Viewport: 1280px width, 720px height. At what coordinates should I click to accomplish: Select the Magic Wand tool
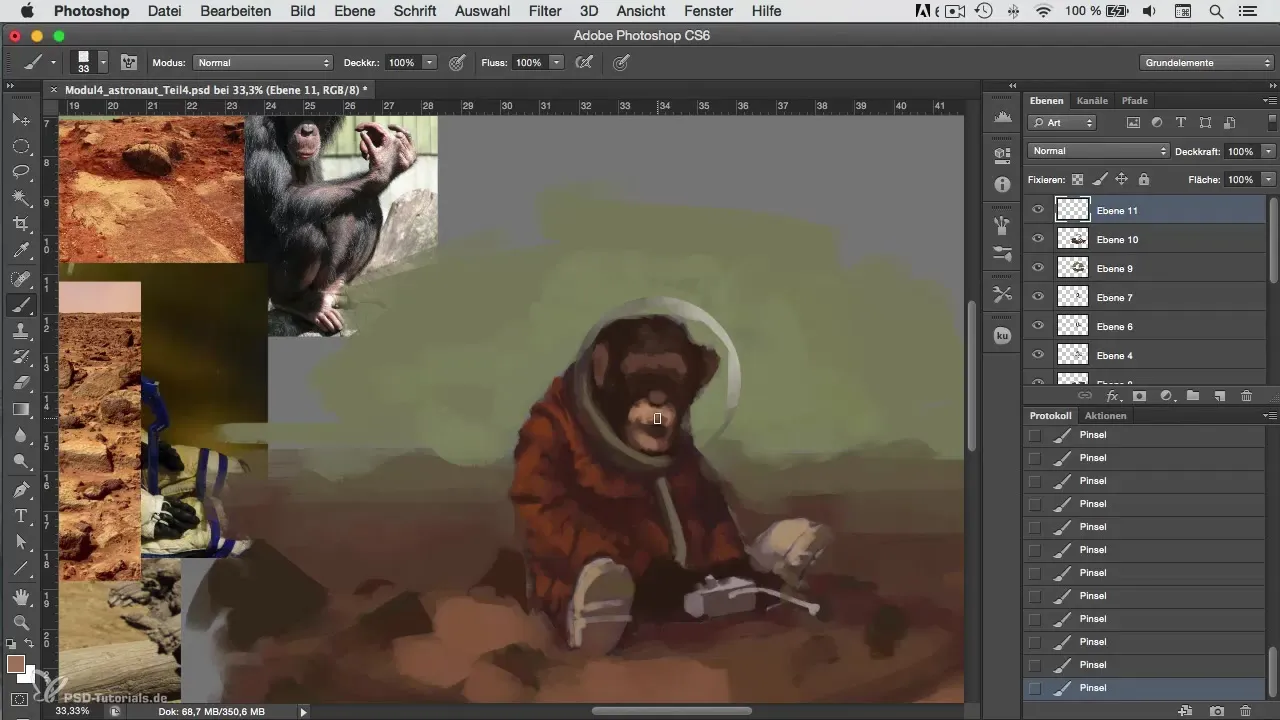coord(20,198)
